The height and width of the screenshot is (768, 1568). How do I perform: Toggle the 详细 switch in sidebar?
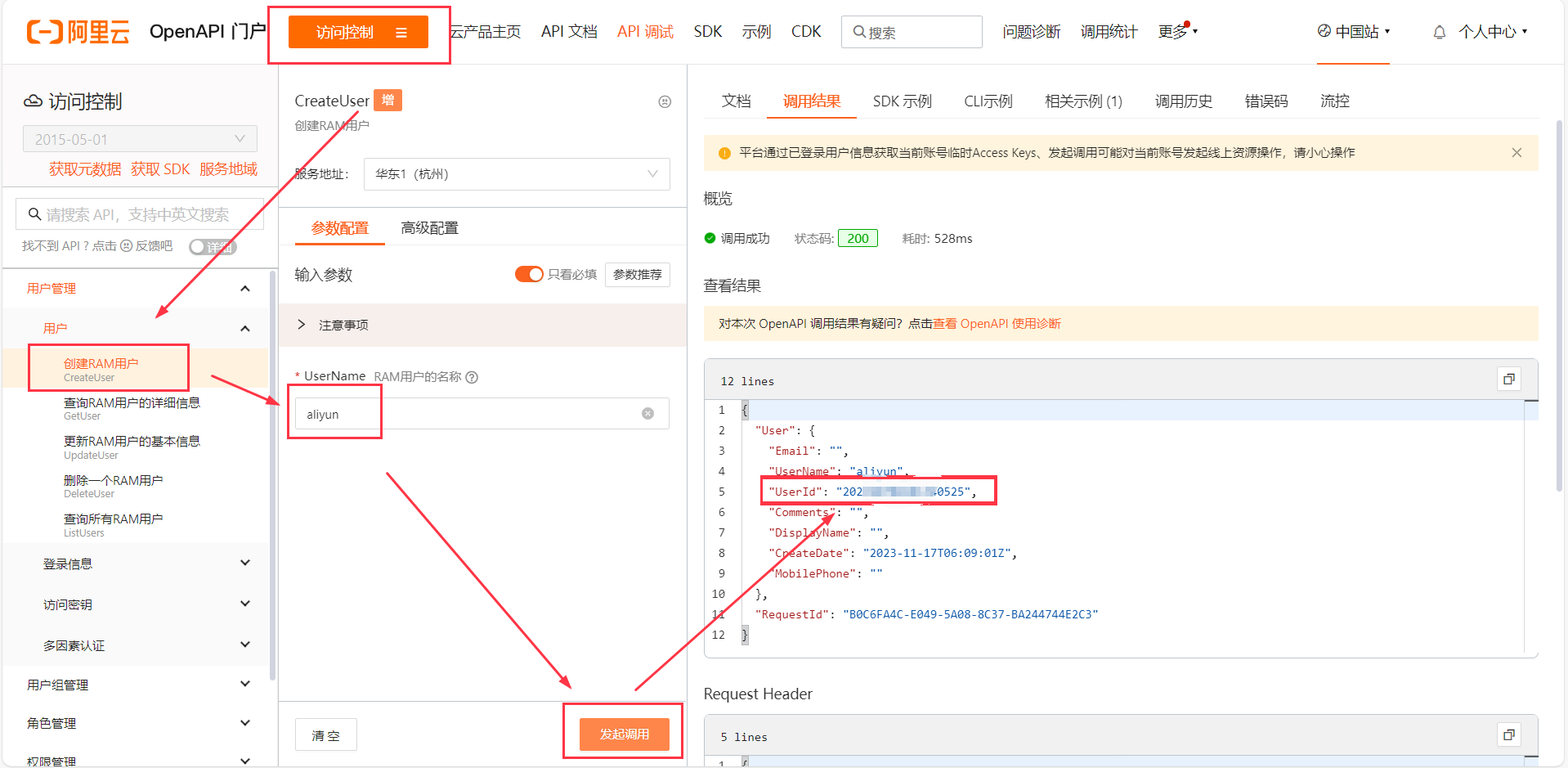pyautogui.click(x=213, y=247)
